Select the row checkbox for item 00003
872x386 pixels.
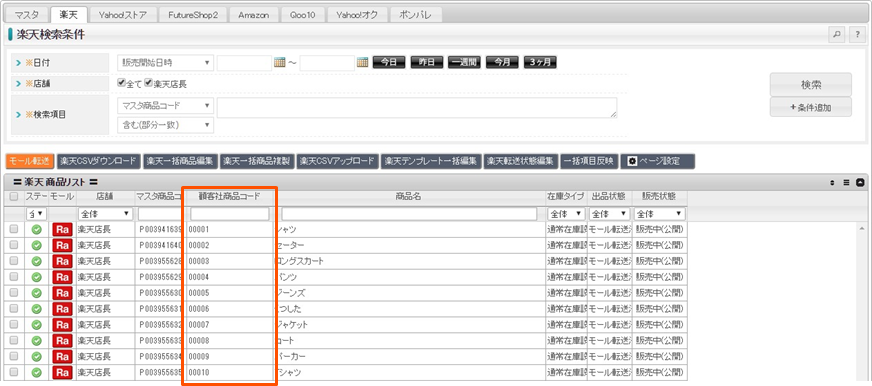14,261
